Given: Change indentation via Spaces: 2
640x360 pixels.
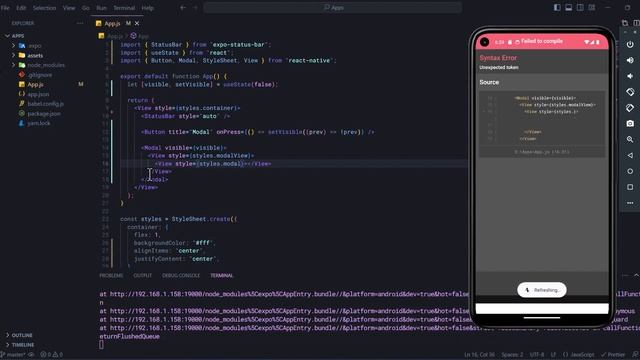Looking at the screenshot, I should click(512, 355).
